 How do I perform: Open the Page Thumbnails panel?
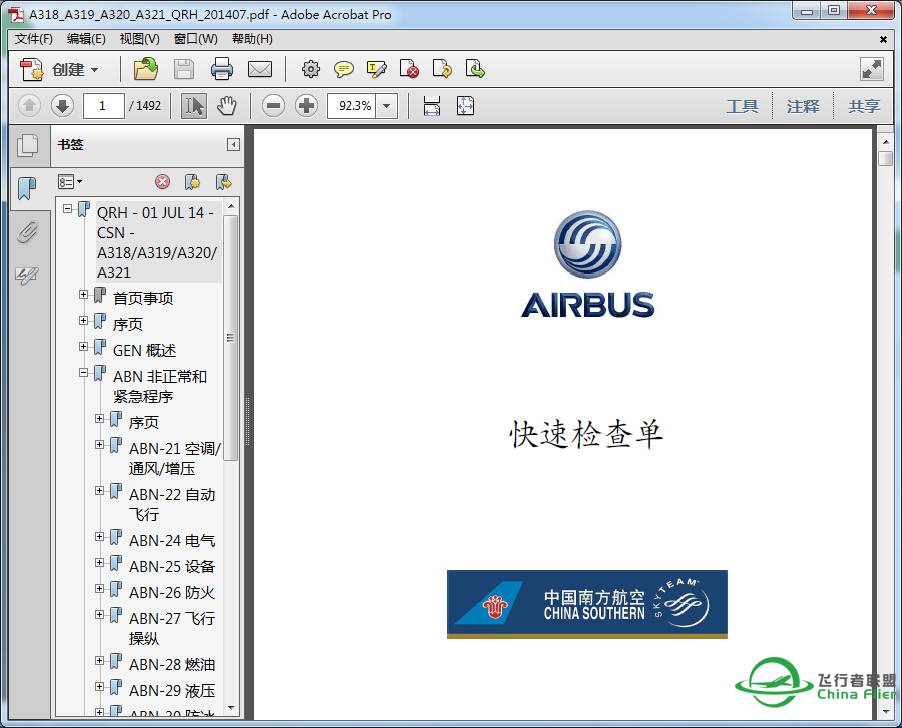tap(28, 145)
